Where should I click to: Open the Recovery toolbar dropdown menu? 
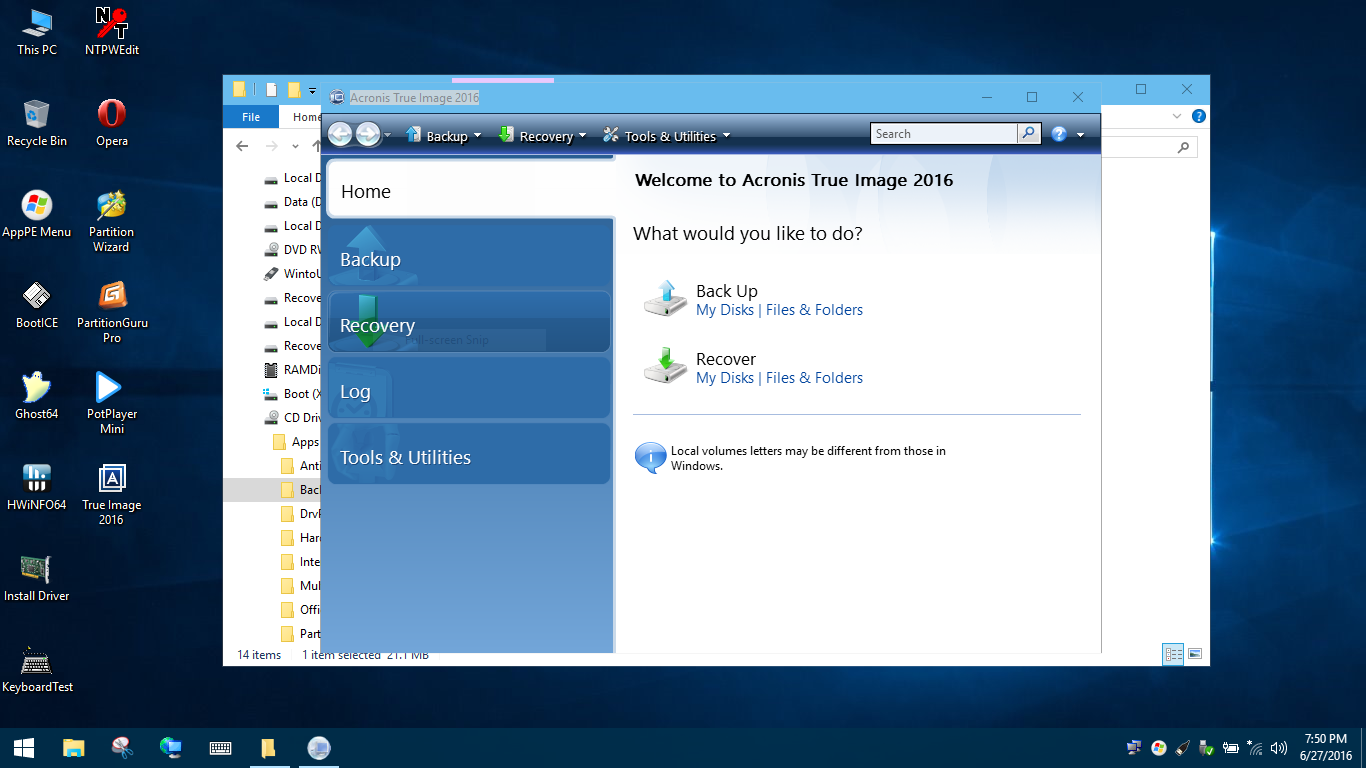(541, 136)
